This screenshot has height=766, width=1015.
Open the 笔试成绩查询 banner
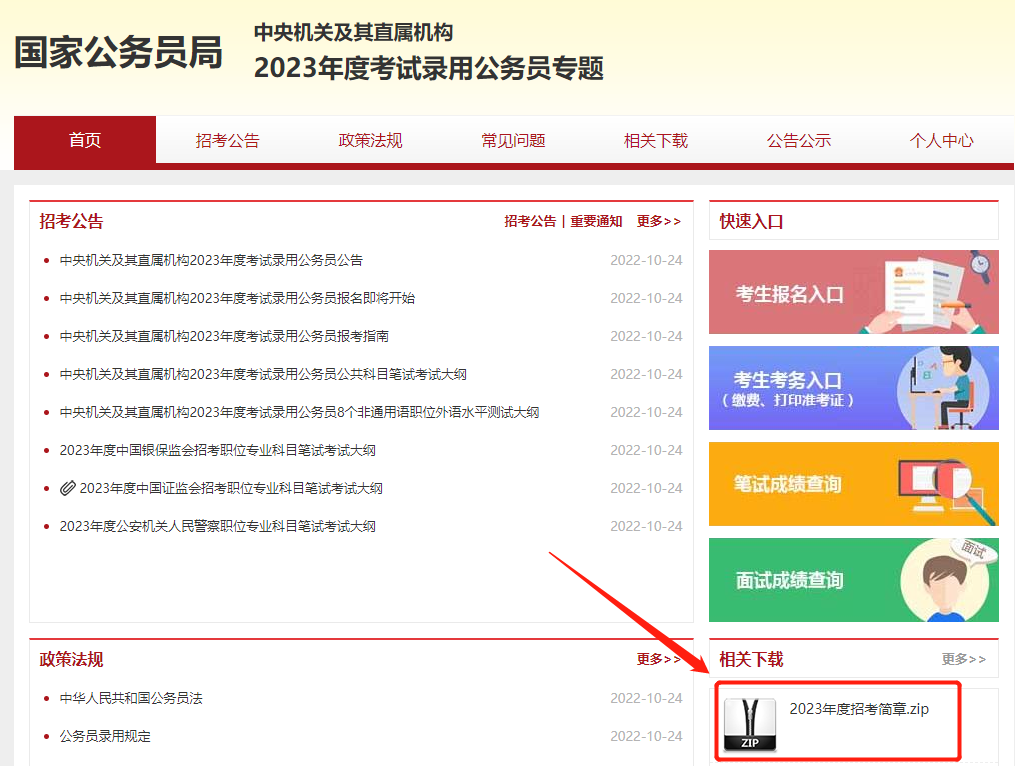(853, 484)
